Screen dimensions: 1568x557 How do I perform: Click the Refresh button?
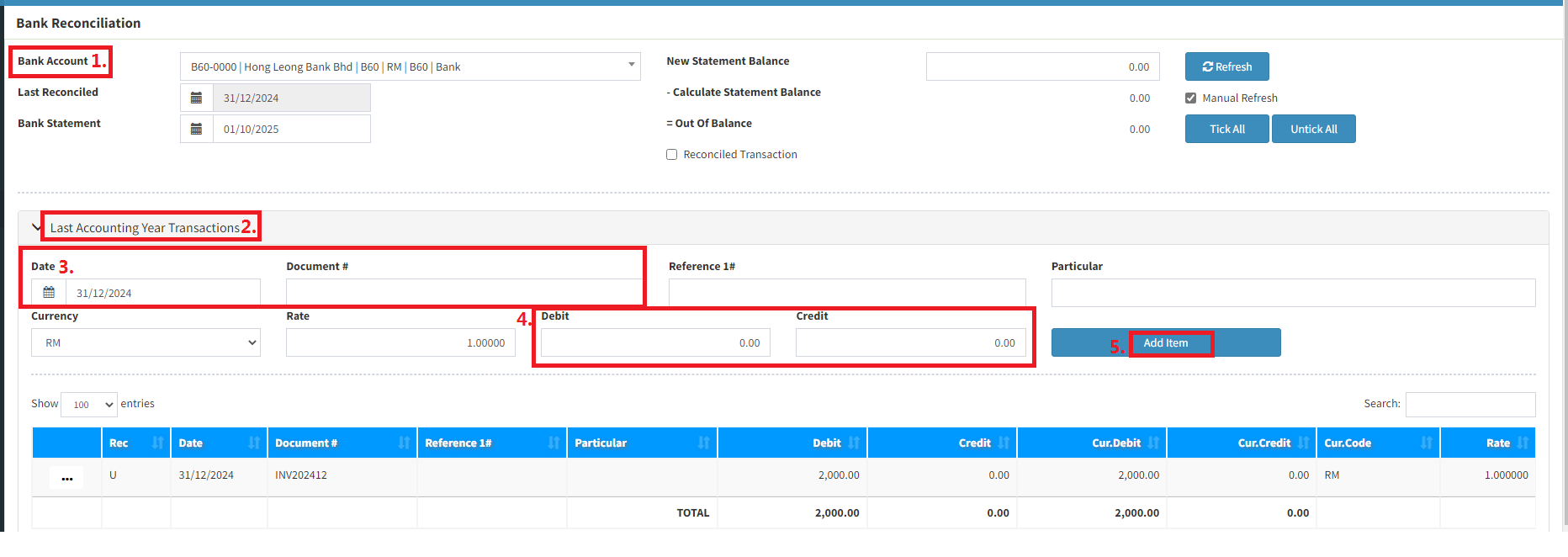pyautogui.click(x=1226, y=67)
